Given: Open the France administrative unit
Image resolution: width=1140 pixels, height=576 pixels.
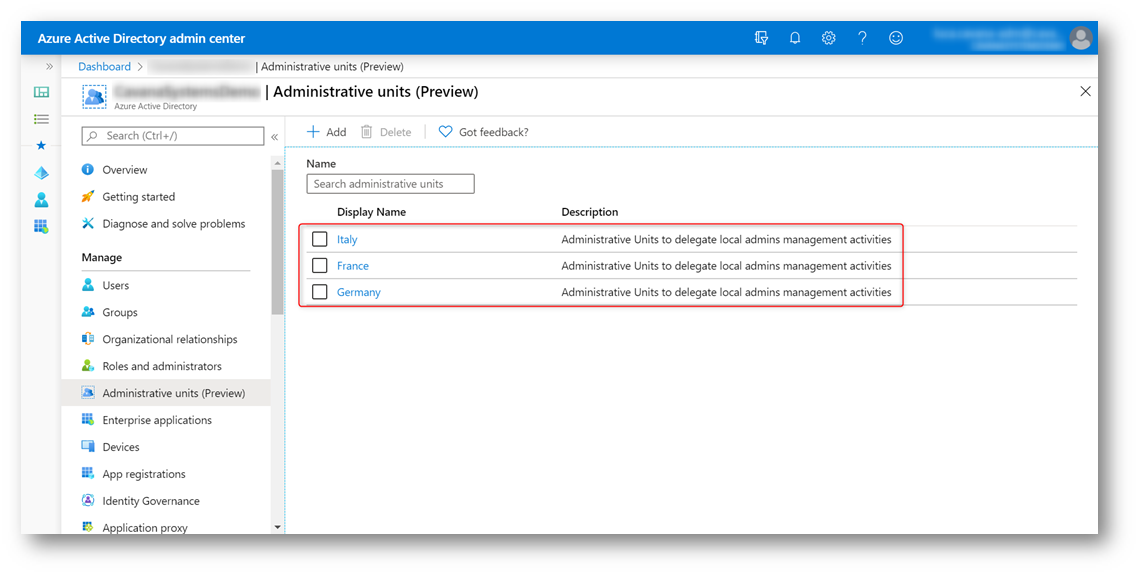Looking at the screenshot, I should (353, 265).
